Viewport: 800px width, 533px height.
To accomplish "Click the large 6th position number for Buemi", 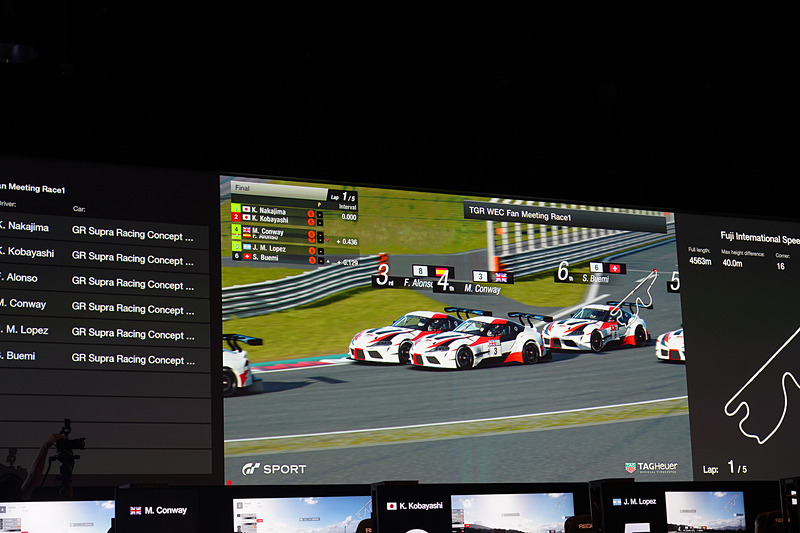I will (x=564, y=271).
